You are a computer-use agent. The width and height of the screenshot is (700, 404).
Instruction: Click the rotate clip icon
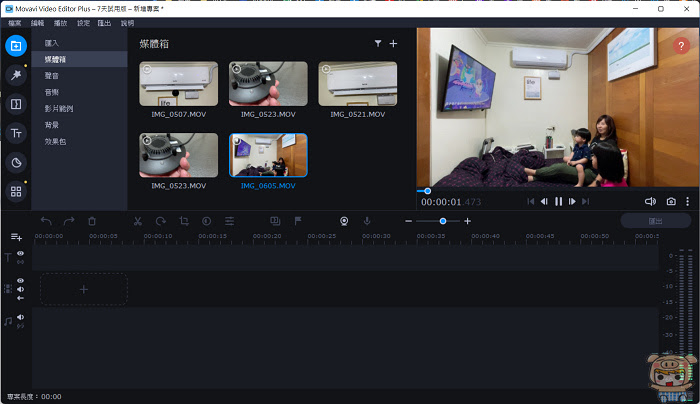pyautogui.click(x=161, y=221)
